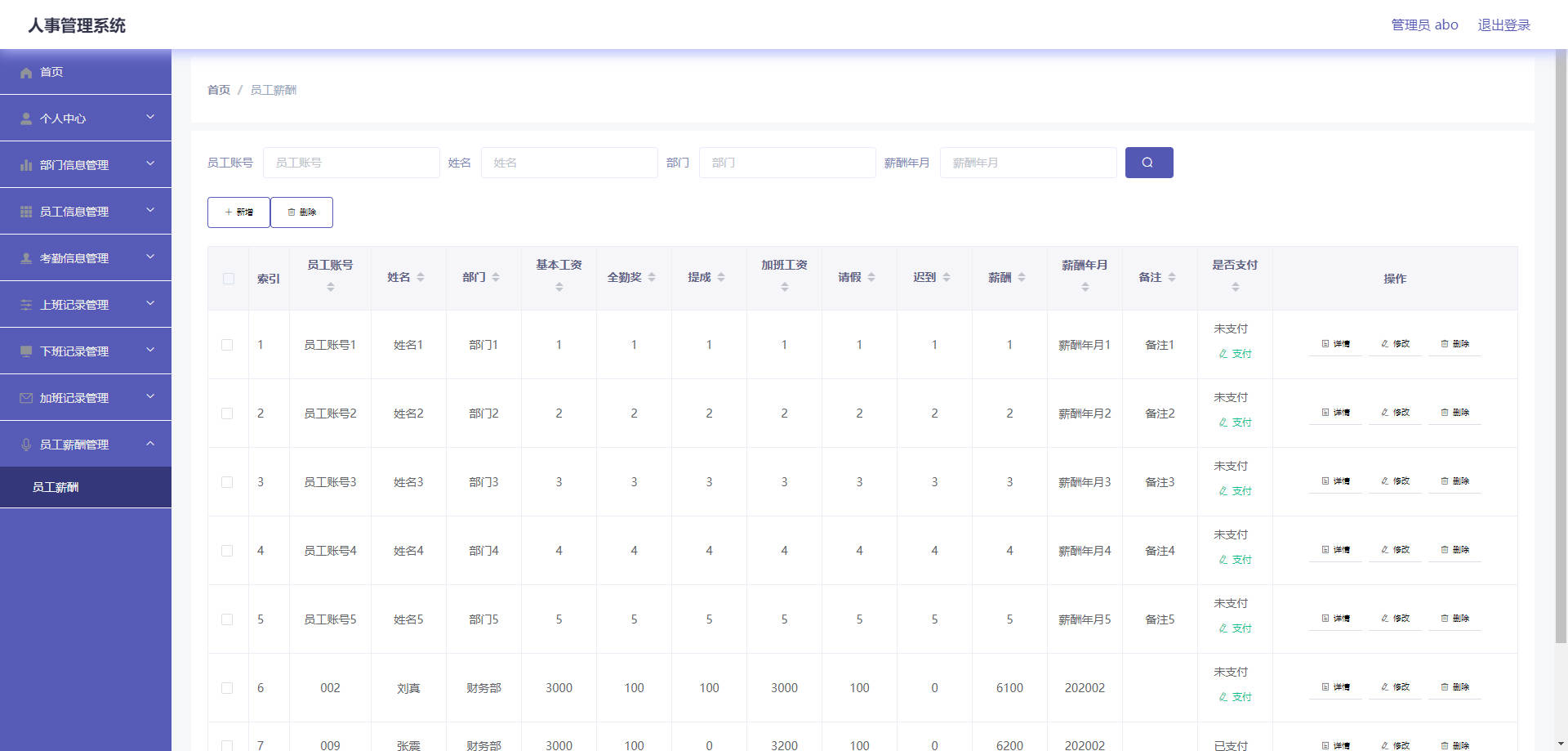
Task: Click 管理员 abo user label
Action: pos(1424,25)
